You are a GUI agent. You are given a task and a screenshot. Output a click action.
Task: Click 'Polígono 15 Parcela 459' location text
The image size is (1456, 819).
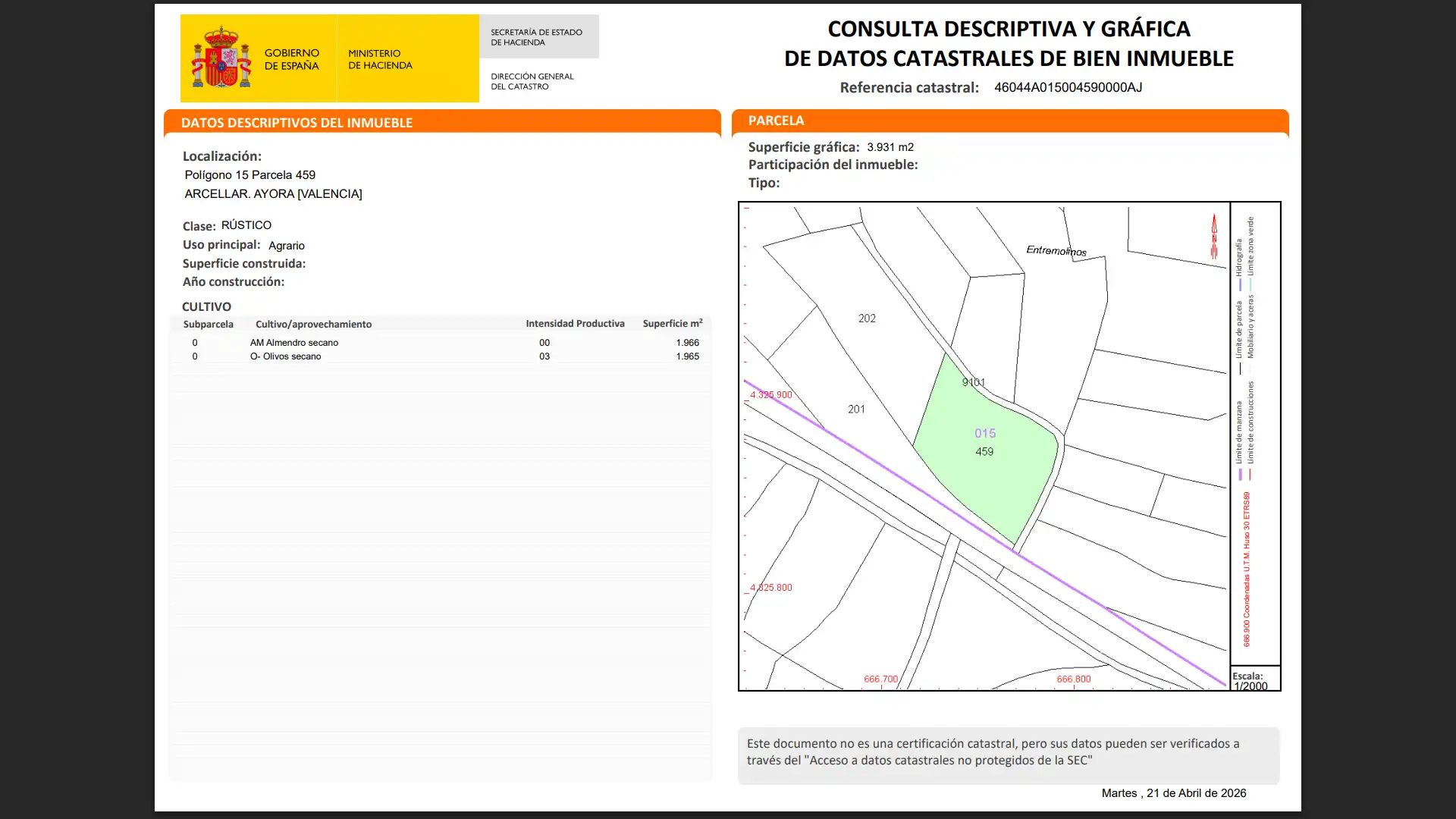(250, 174)
